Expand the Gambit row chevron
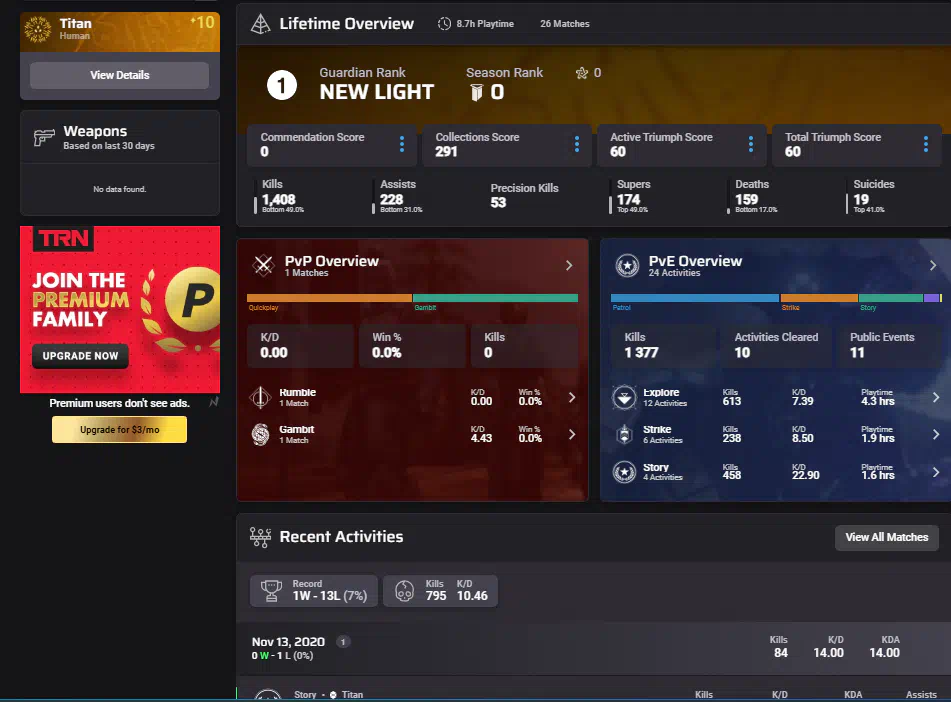951x702 pixels. 571,434
